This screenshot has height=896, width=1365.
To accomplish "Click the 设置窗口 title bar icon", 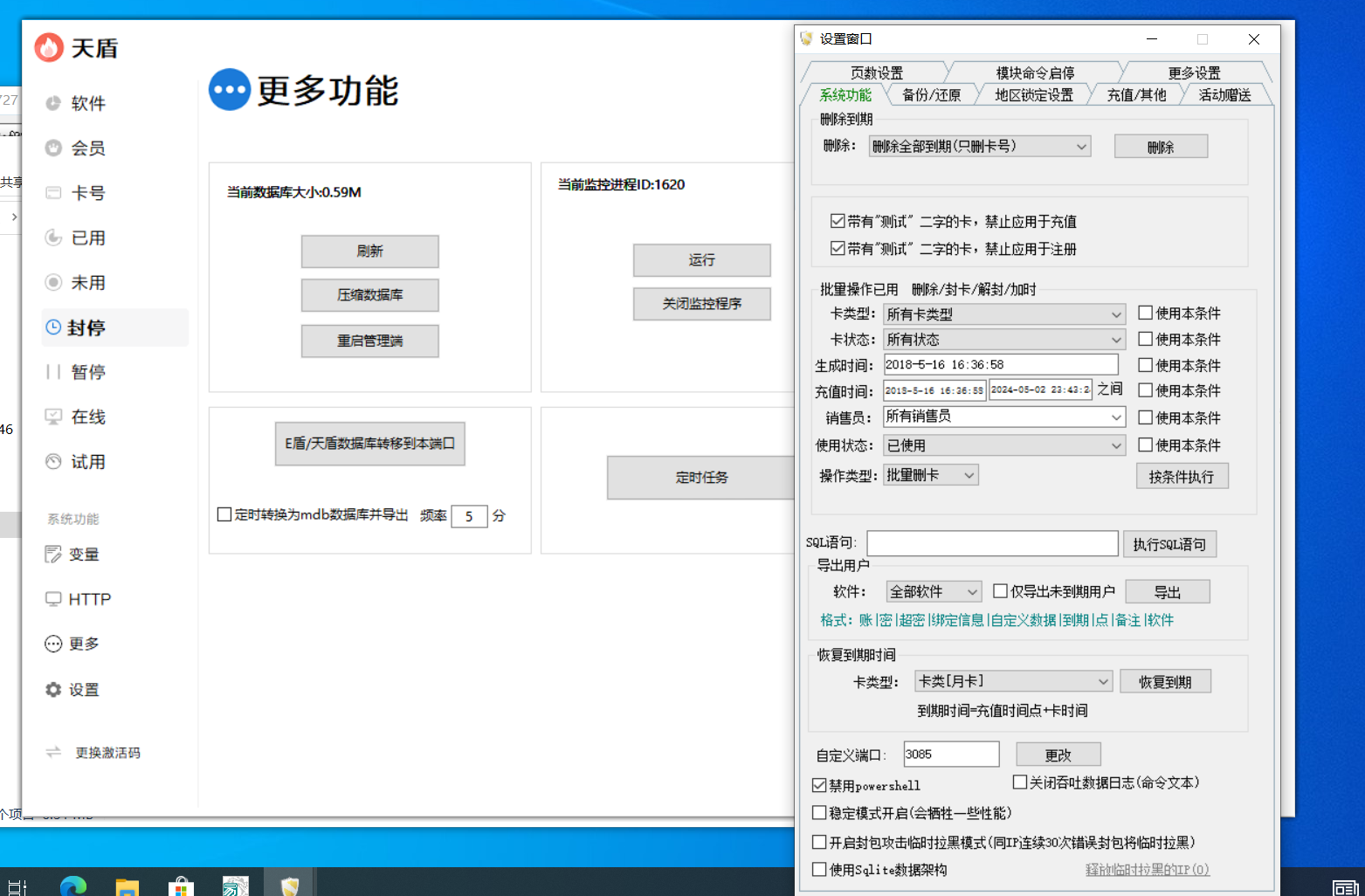I will (807, 38).
